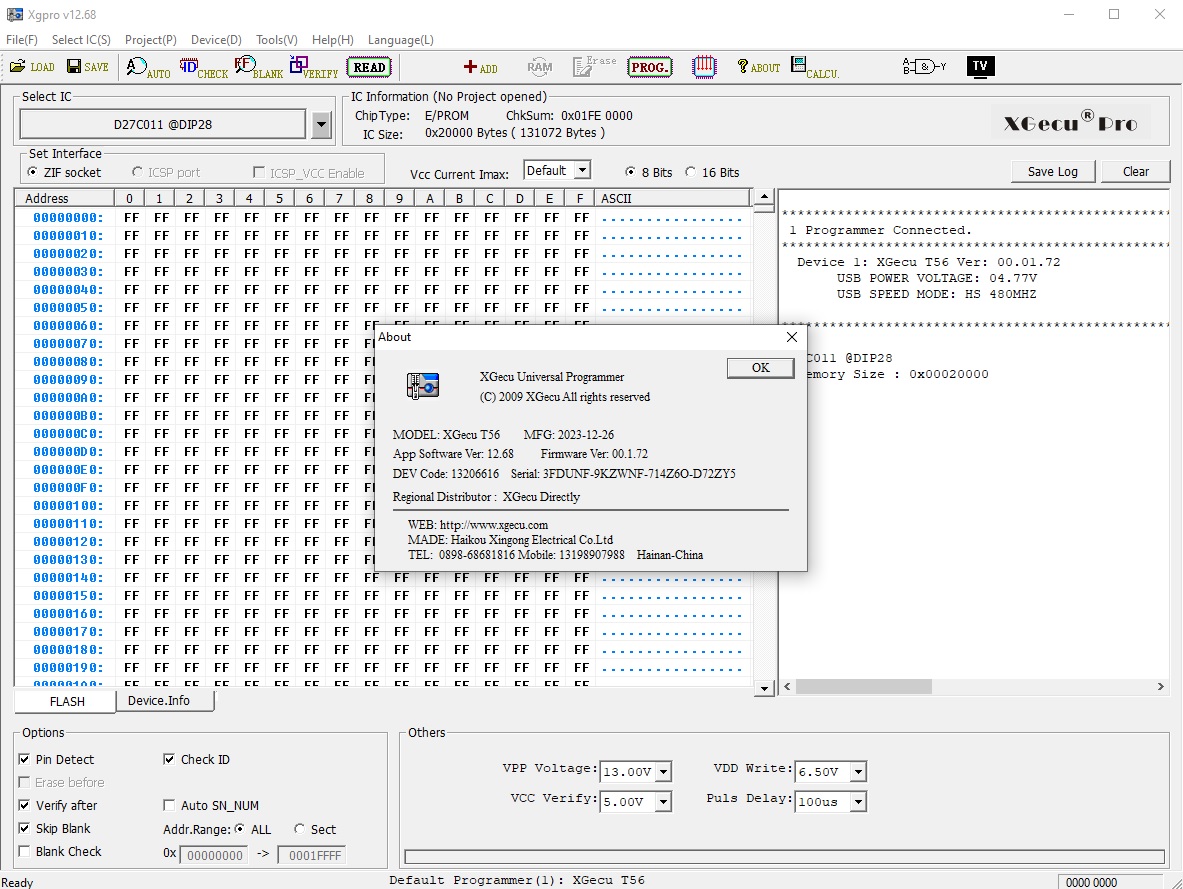Click the BLANK check toolbar icon
The image size is (1183, 889).
click(259, 68)
